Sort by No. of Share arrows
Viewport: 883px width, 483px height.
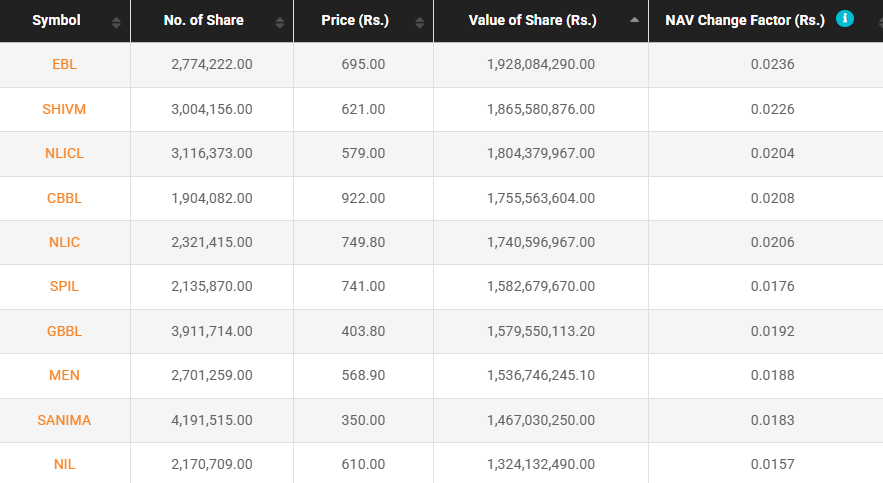[x=279, y=23]
